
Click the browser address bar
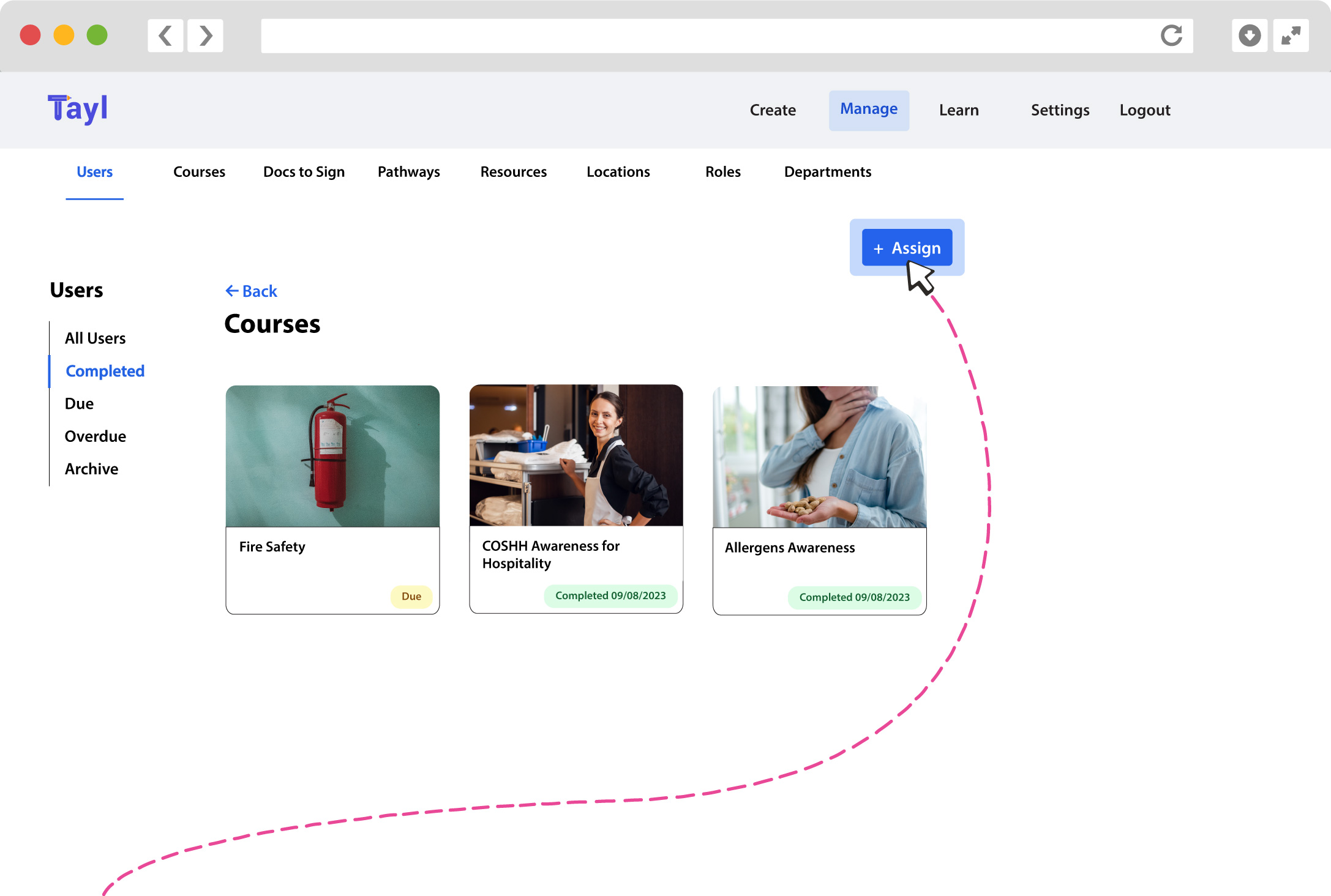click(x=704, y=35)
